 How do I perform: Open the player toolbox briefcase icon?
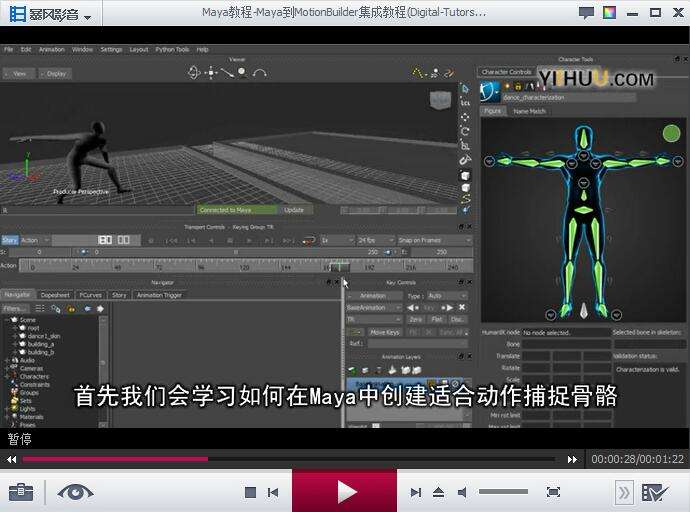point(21,492)
